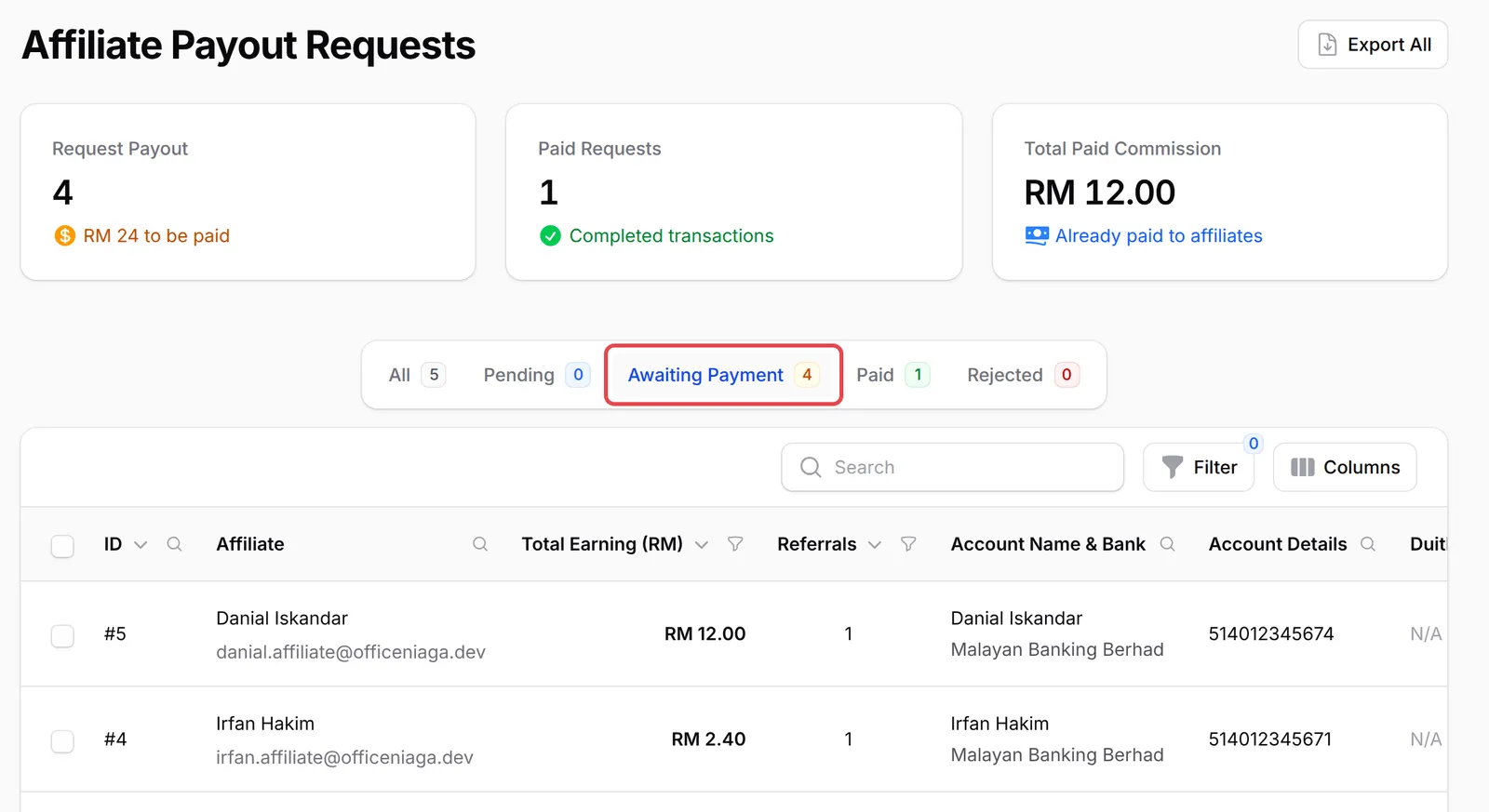Open Total Earning (RM) sort chevron
The height and width of the screenshot is (812, 1489).
click(x=702, y=545)
